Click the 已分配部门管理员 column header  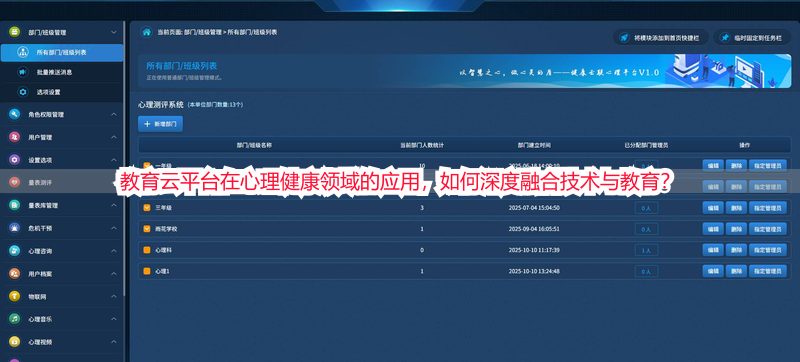click(x=646, y=145)
